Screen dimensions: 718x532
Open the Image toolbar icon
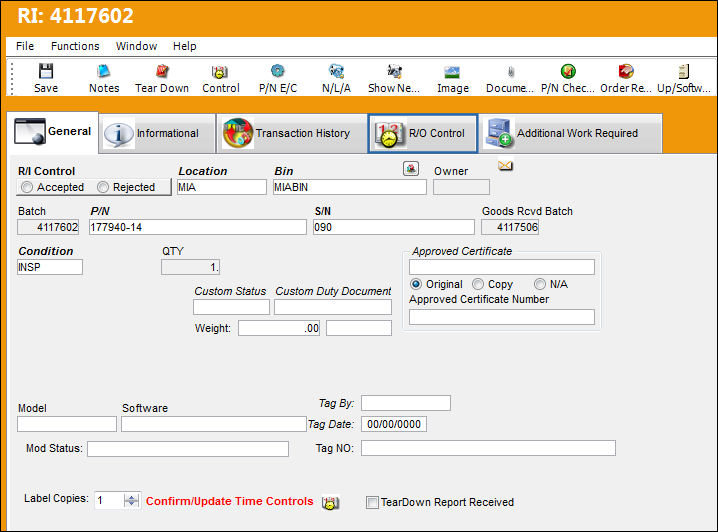(452, 72)
